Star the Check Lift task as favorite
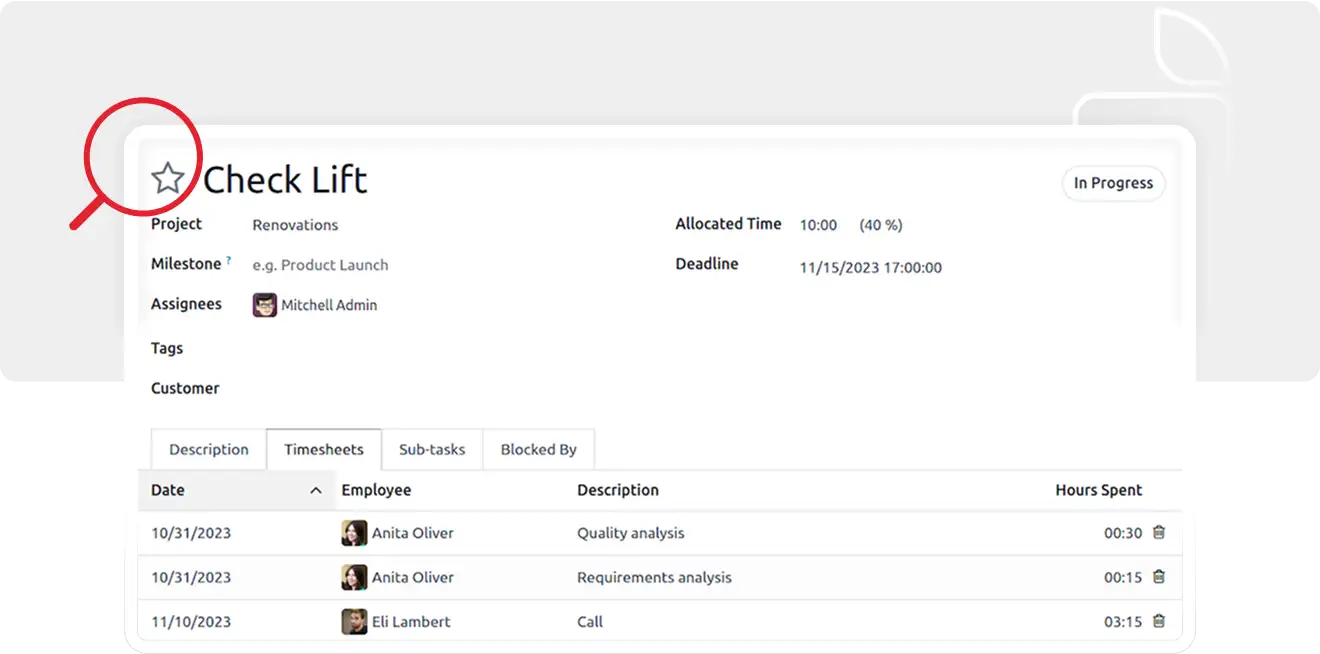This screenshot has height=654, width=1320. (168, 180)
